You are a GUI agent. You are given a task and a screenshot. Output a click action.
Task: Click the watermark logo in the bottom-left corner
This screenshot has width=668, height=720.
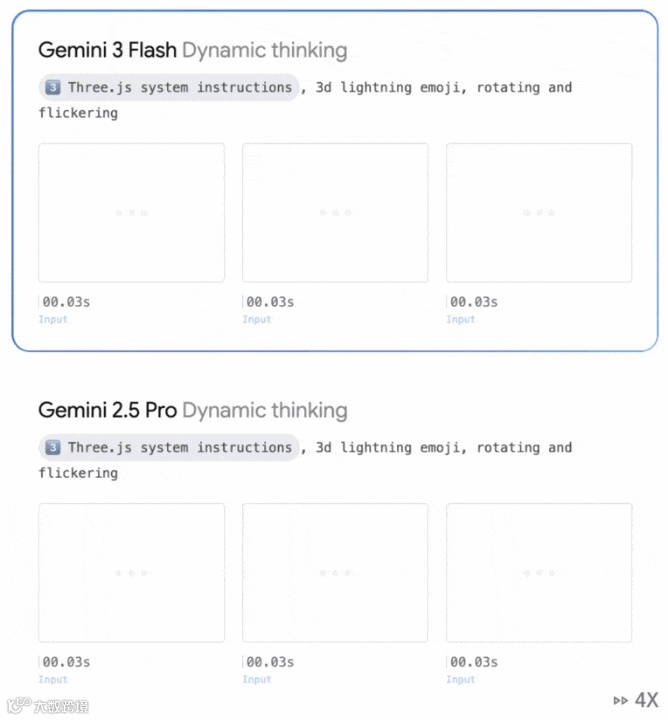tap(47, 706)
